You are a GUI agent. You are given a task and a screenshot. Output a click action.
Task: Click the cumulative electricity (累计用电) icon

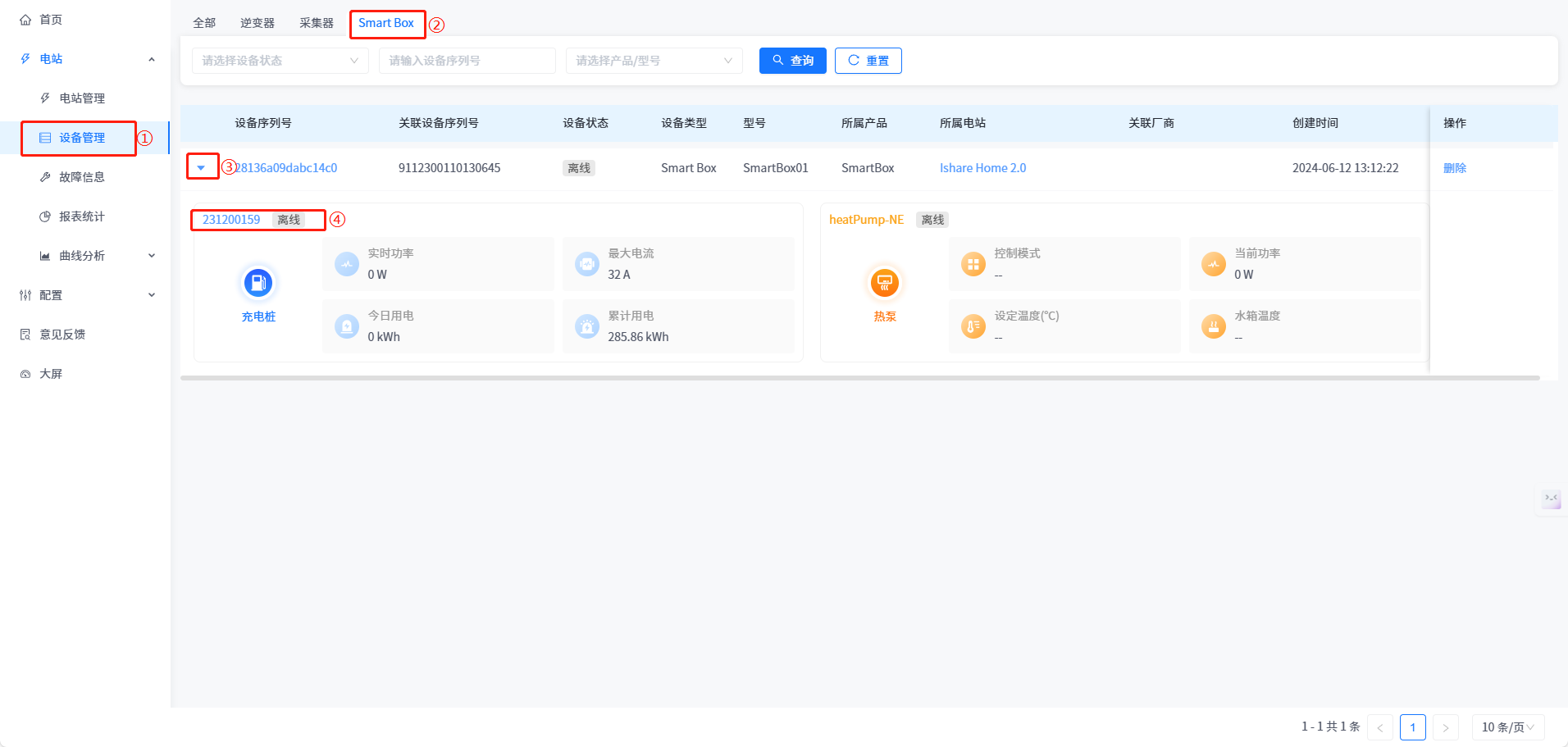pos(587,326)
